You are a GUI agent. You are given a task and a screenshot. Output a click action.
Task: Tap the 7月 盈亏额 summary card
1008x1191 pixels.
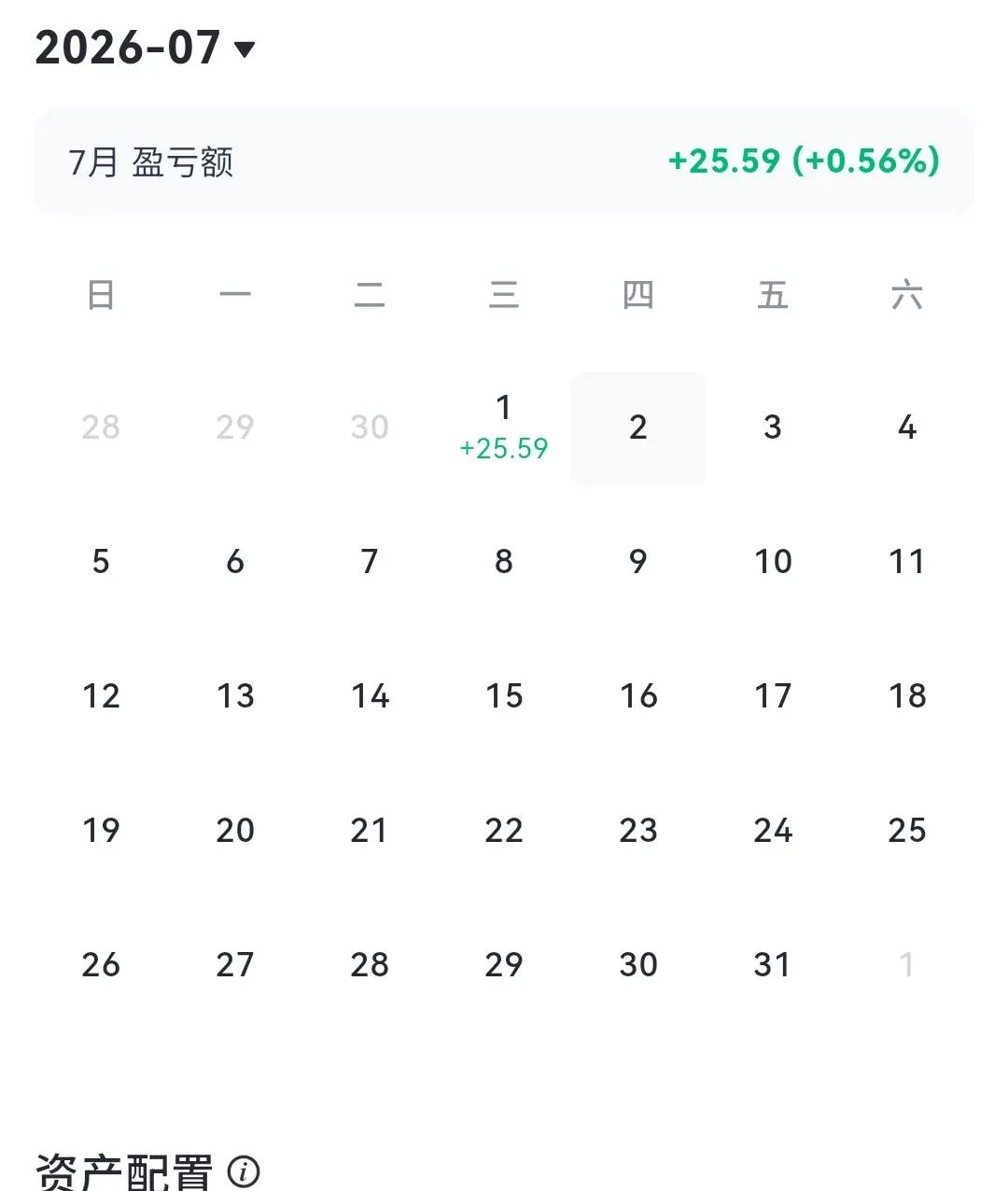coord(504,161)
